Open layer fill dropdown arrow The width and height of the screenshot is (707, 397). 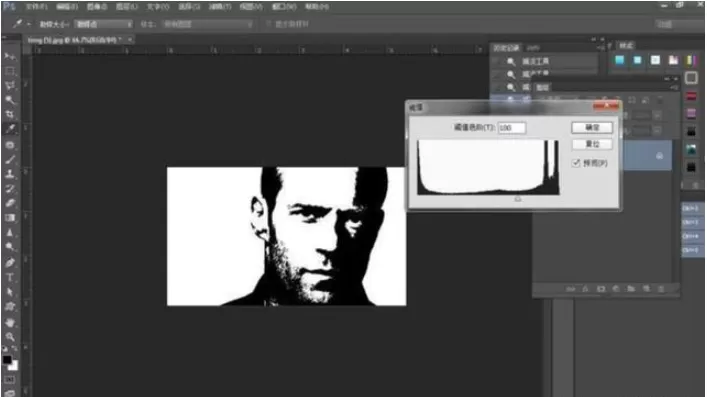pyautogui.click(x=657, y=131)
